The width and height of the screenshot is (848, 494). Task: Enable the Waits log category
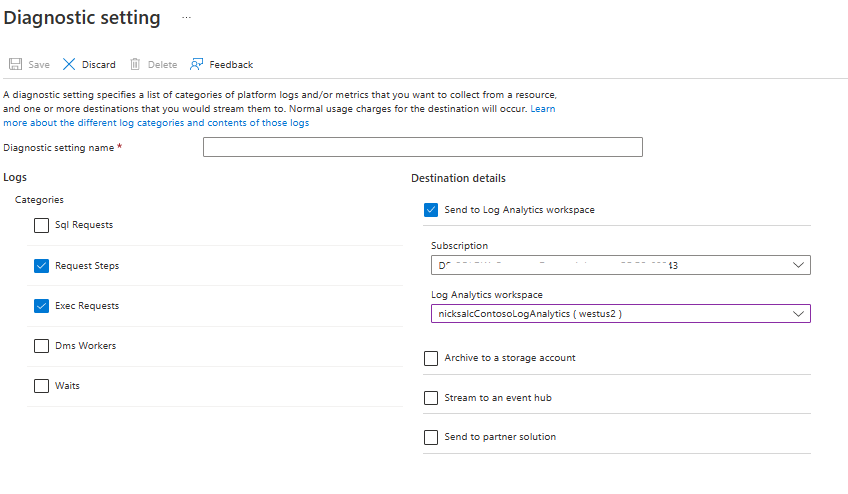click(41, 386)
